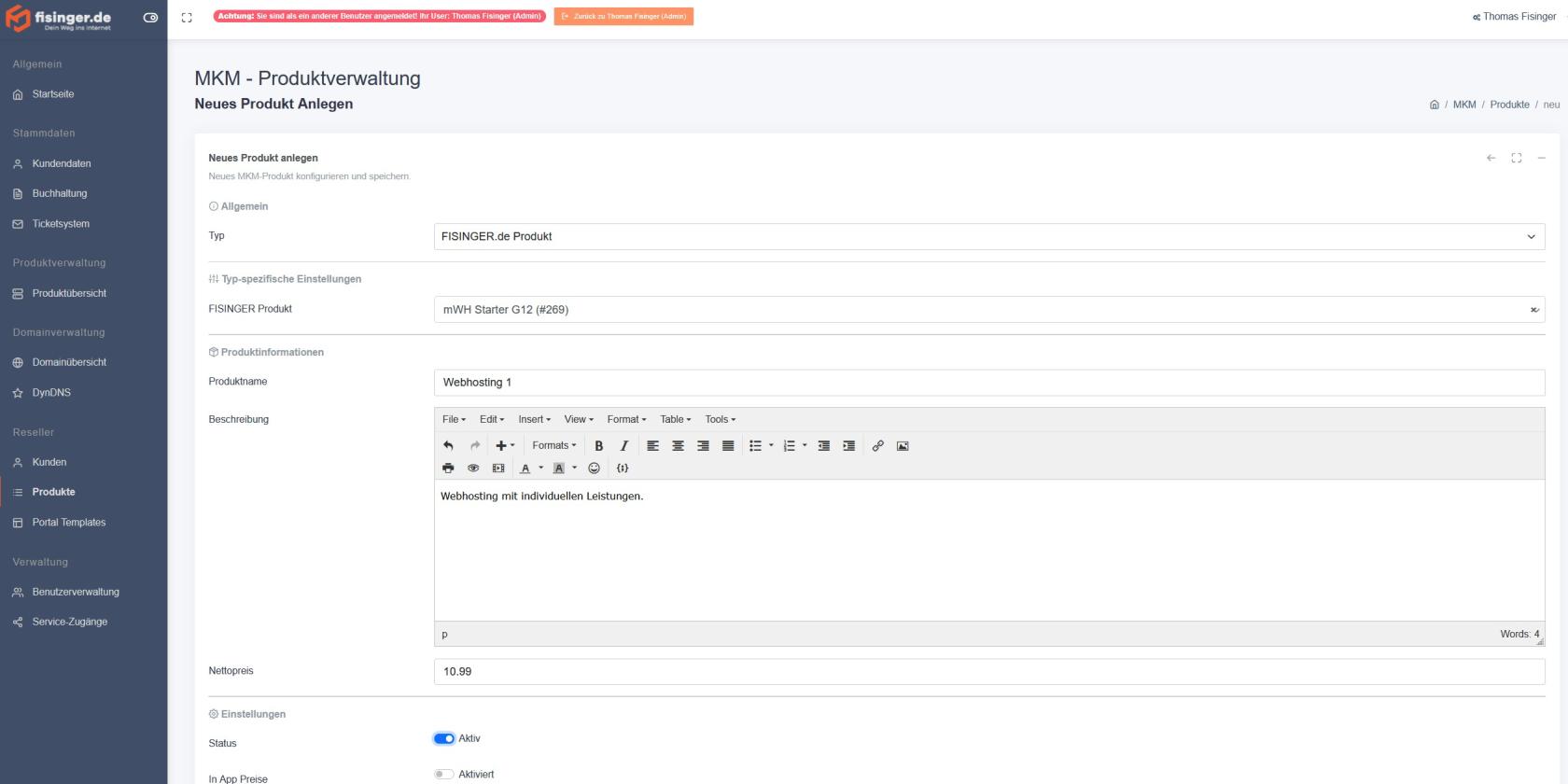Click the back arrow in the panel header

point(1491,158)
